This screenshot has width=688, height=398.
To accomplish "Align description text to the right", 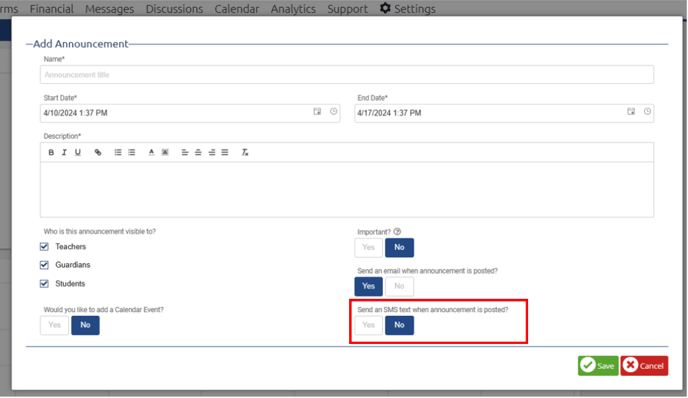I will [x=212, y=152].
